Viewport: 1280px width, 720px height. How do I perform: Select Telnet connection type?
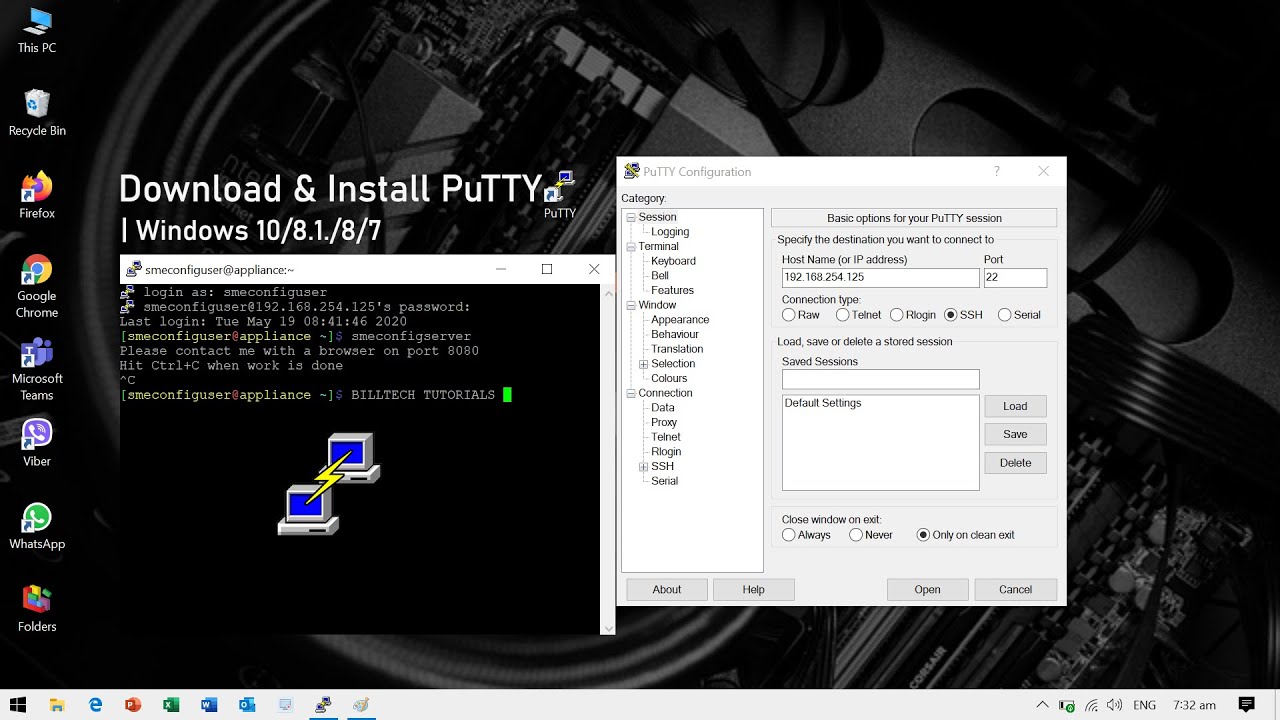tap(843, 315)
